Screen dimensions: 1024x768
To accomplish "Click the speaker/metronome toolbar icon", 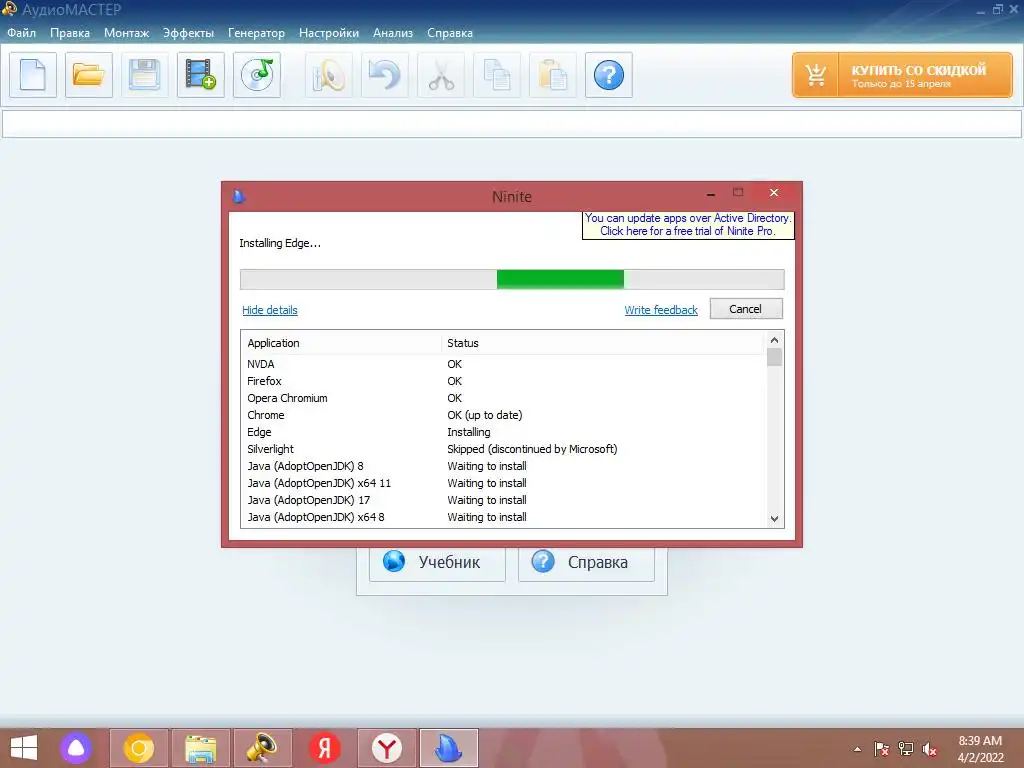I will [x=328, y=75].
